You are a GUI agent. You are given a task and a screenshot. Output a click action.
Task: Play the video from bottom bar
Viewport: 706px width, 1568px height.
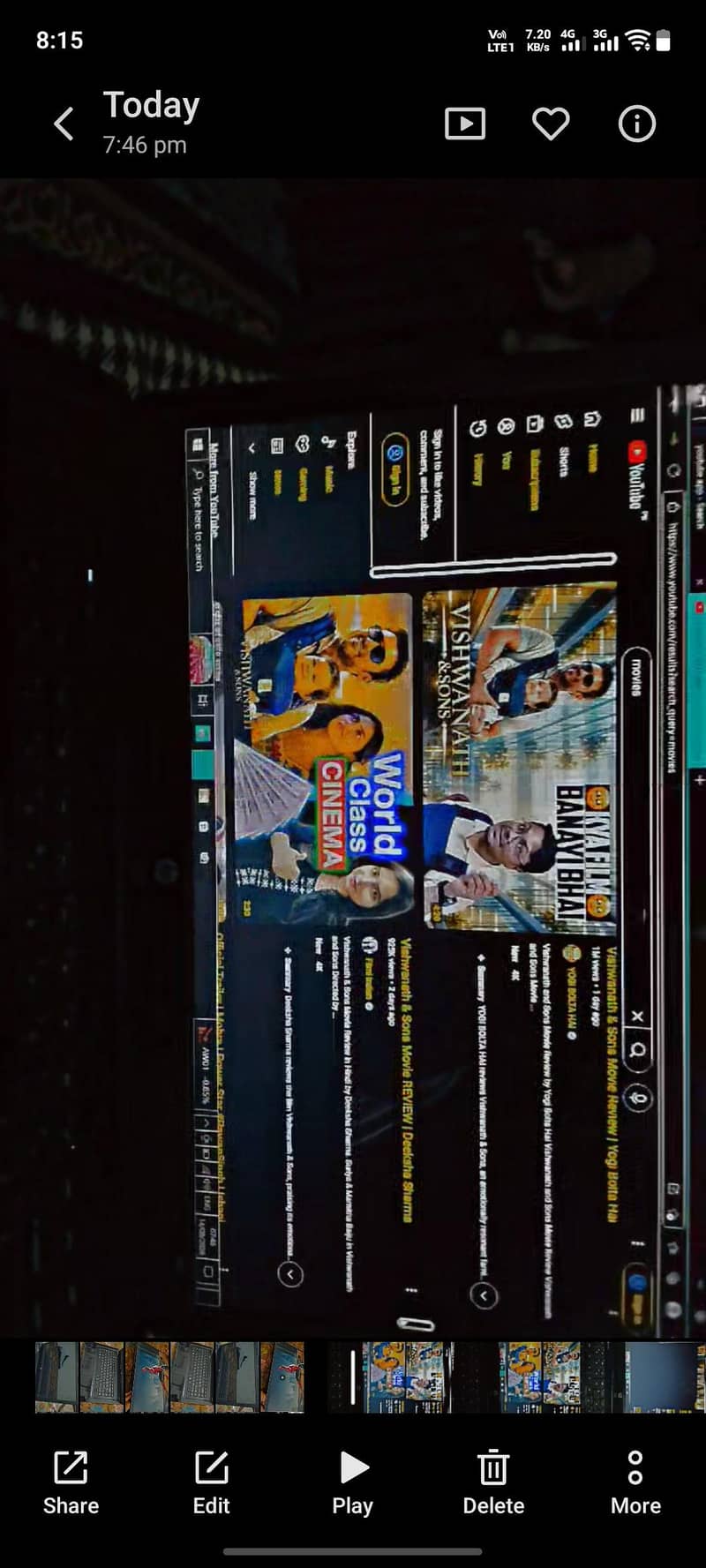coord(353,1482)
